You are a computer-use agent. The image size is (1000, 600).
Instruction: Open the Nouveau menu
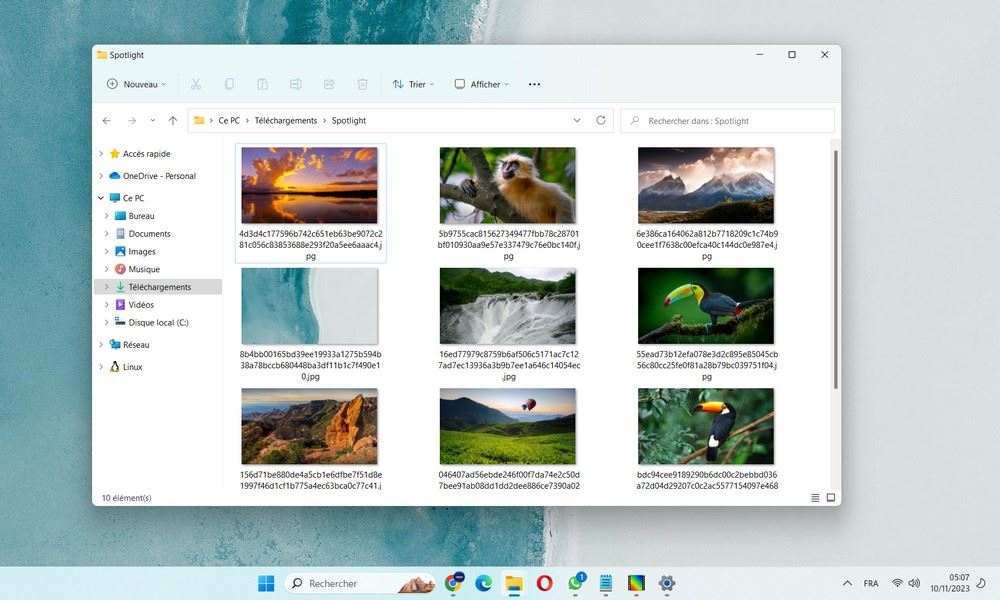(135, 84)
